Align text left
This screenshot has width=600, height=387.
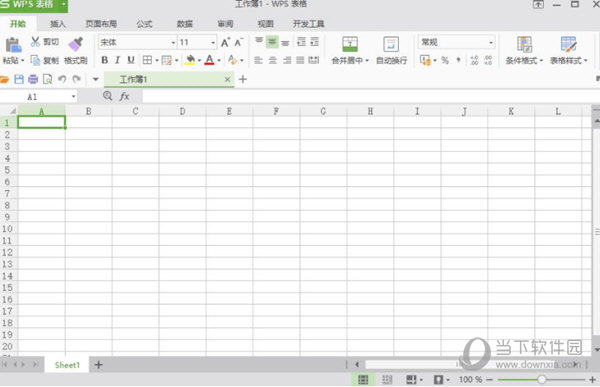pos(259,60)
